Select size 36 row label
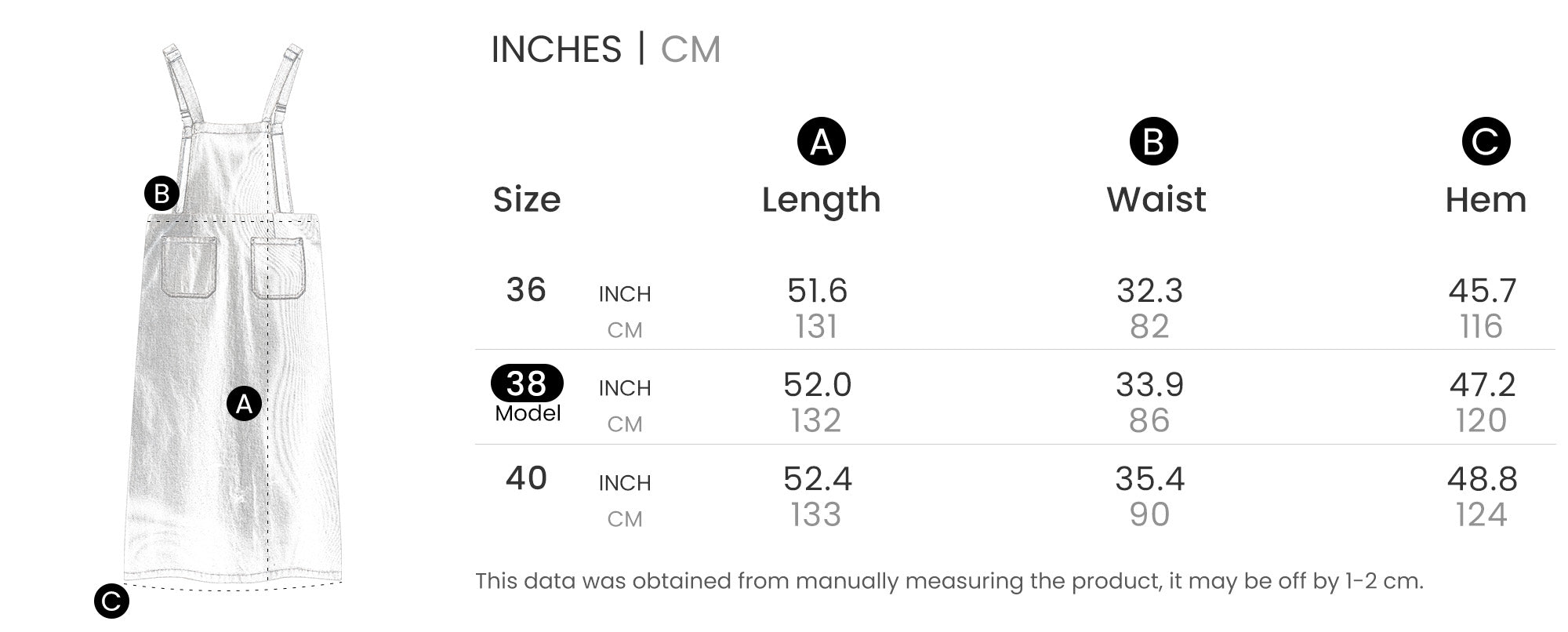This screenshot has height=632, width=1568. pos(526,290)
